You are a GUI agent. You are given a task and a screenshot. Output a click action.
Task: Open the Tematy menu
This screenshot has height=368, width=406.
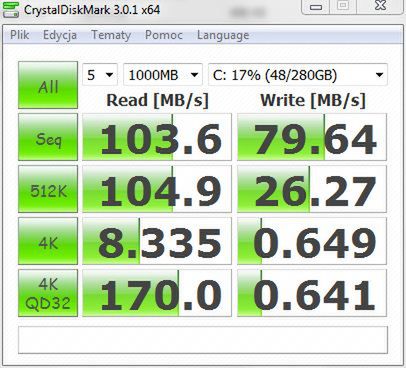(111, 35)
